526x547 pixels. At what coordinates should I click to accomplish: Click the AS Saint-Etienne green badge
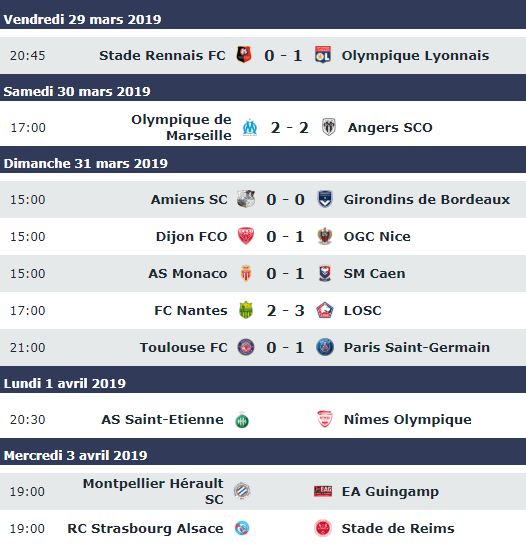(x=242, y=420)
